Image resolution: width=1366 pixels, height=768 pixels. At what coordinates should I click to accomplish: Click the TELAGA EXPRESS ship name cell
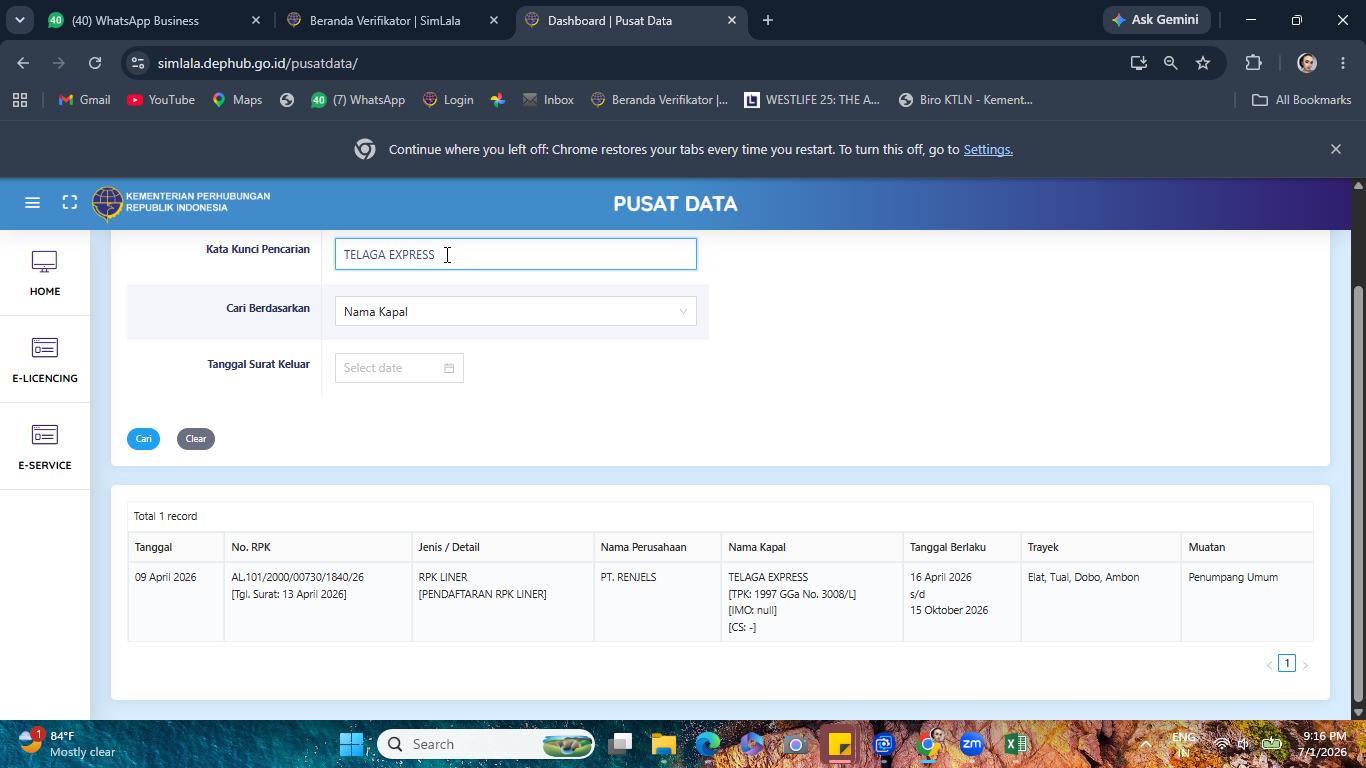click(x=812, y=601)
